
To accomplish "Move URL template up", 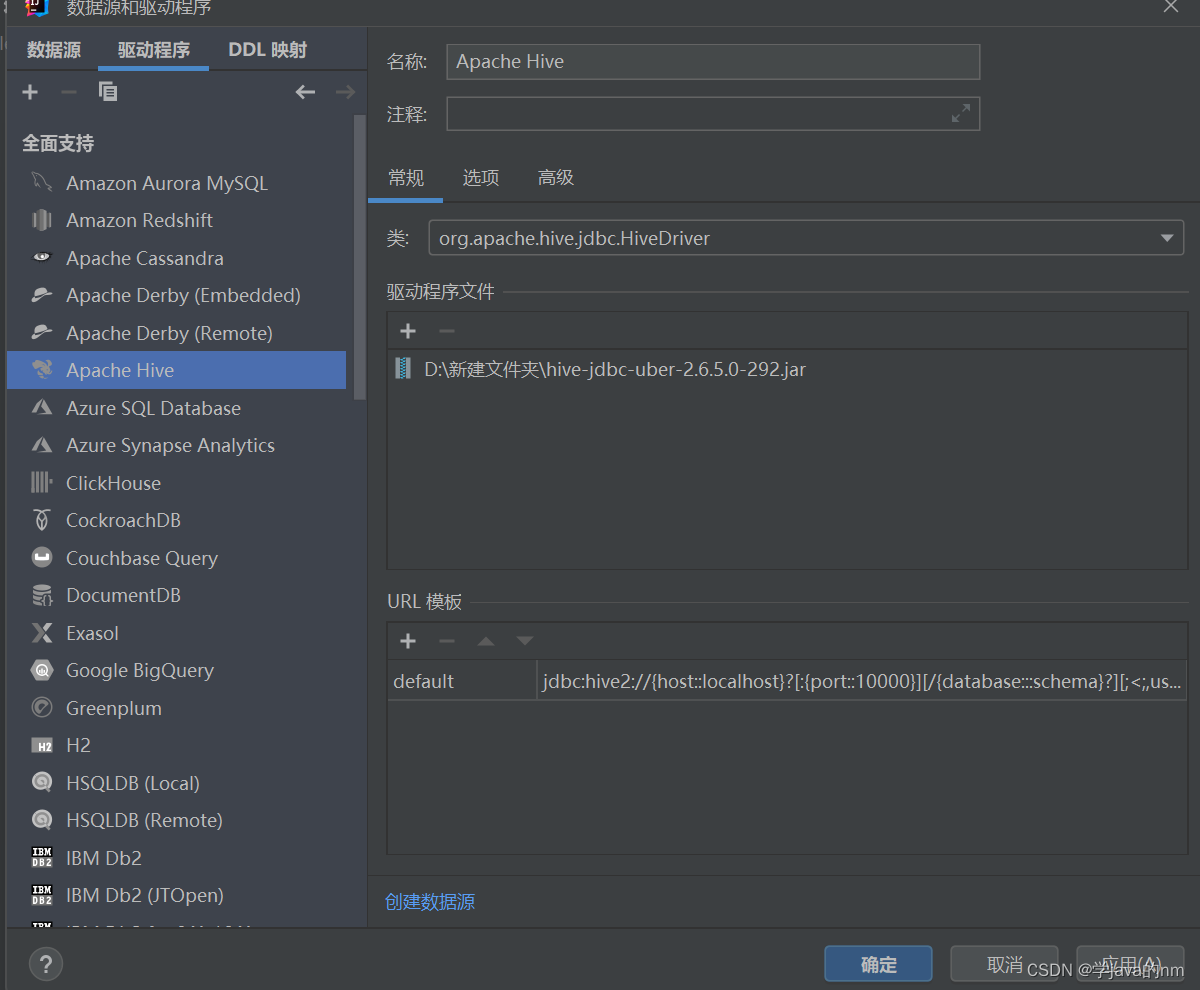I will pos(486,641).
